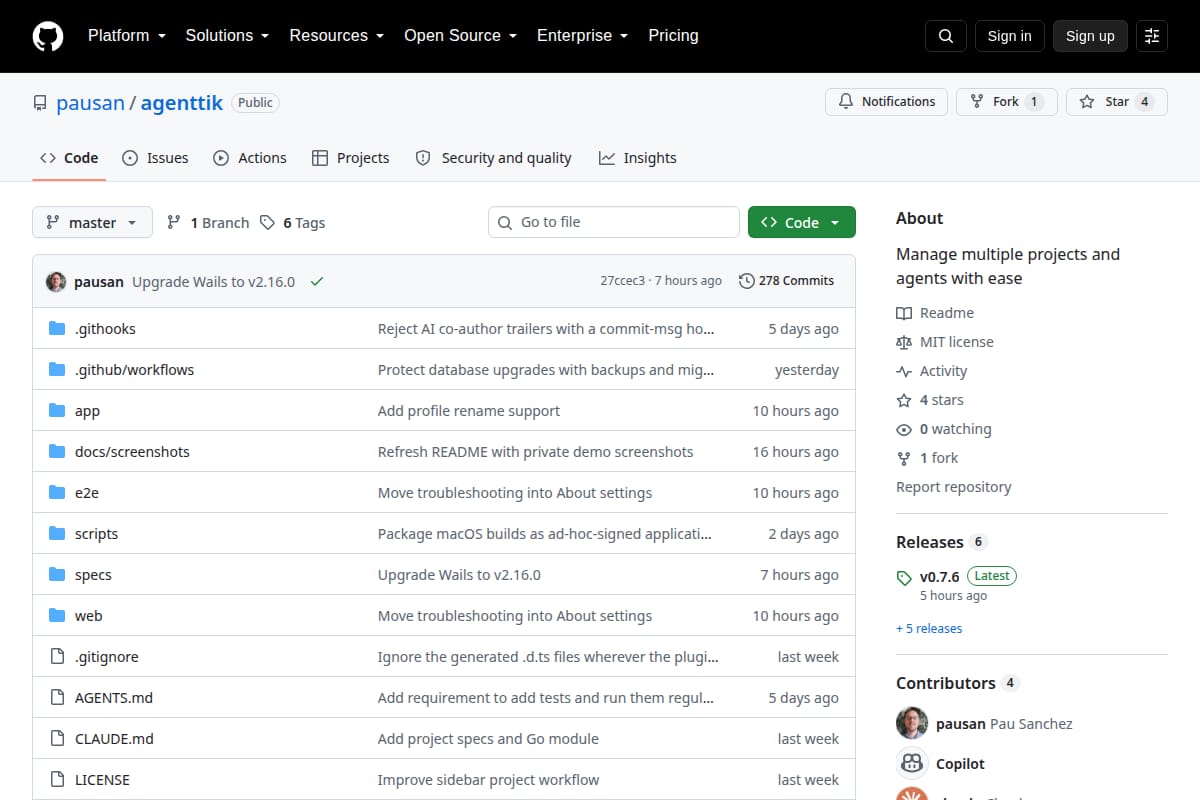Click the Notifications bell button
This screenshot has width=1200, height=800.
pyautogui.click(x=886, y=102)
